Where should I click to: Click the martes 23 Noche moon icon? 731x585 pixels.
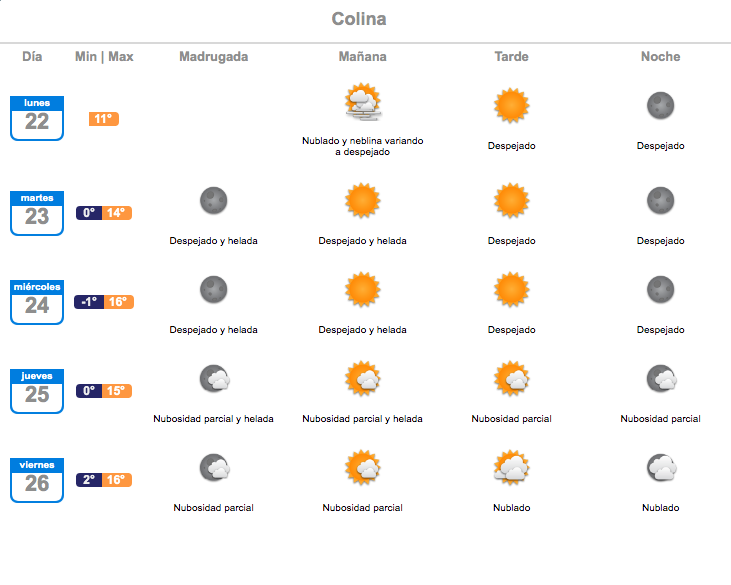661,201
